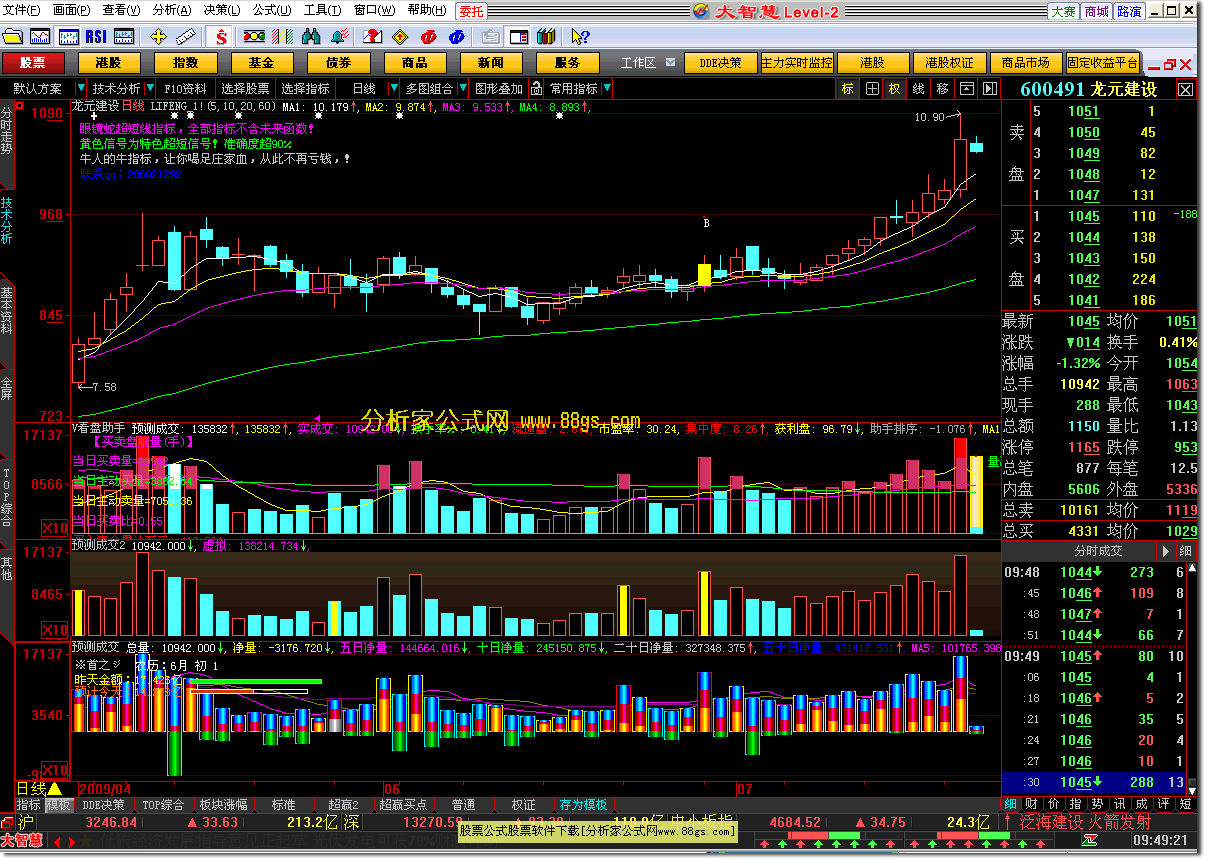Screen dimensions: 1207x860
Task: Switch to the DDE决策 bottom tab
Action: pos(104,804)
